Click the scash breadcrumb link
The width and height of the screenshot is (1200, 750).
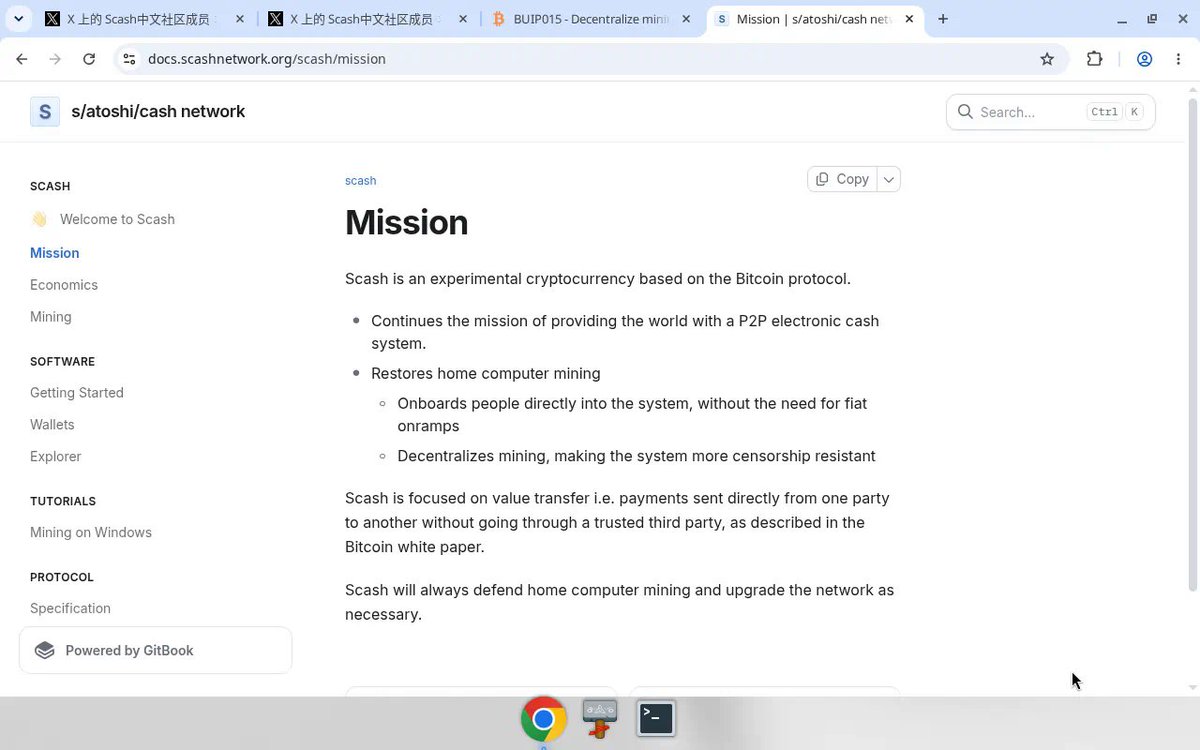[x=361, y=181]
